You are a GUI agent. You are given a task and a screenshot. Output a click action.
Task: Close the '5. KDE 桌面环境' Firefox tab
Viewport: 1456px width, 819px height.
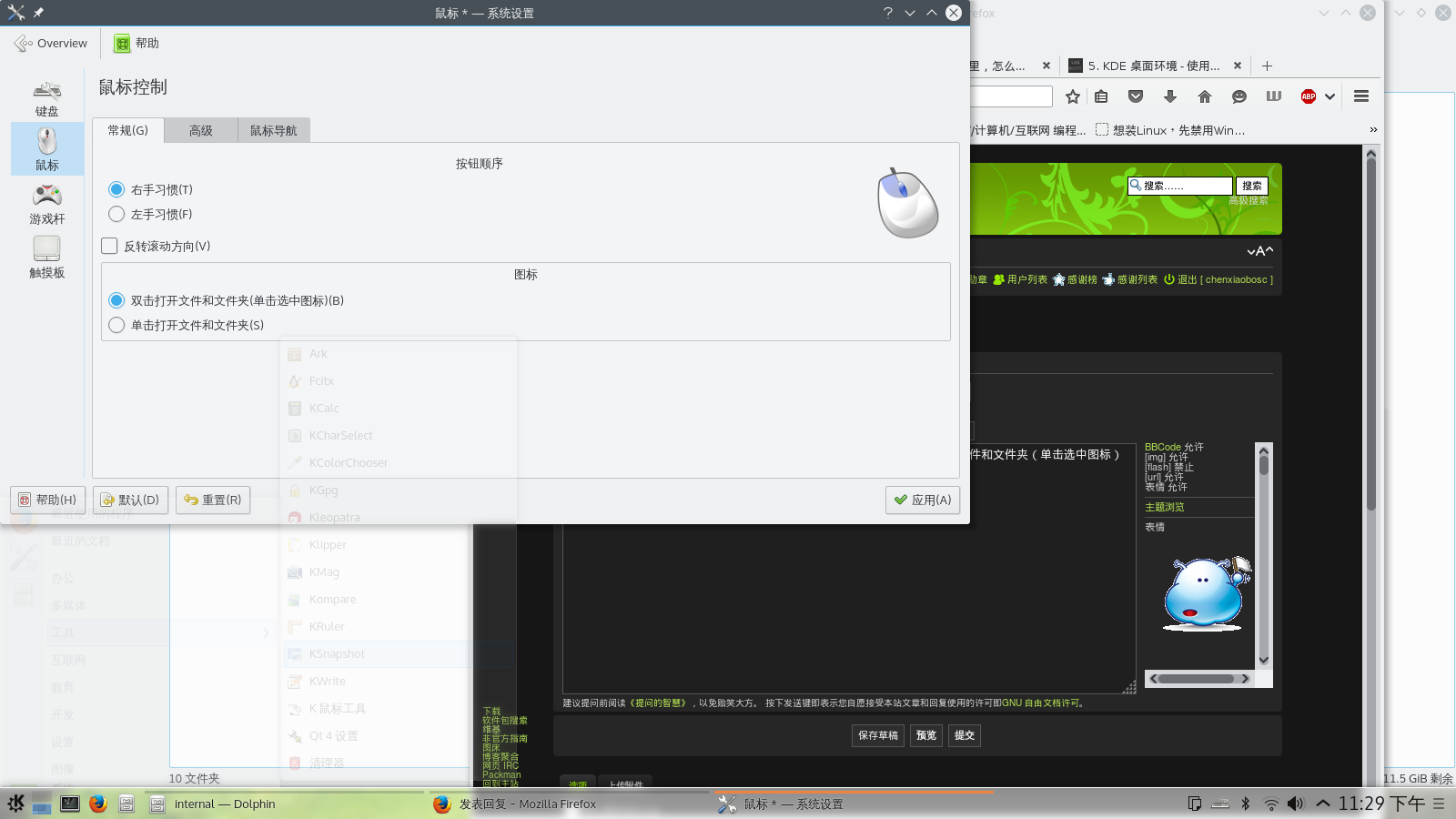(x=1238, y=66)
